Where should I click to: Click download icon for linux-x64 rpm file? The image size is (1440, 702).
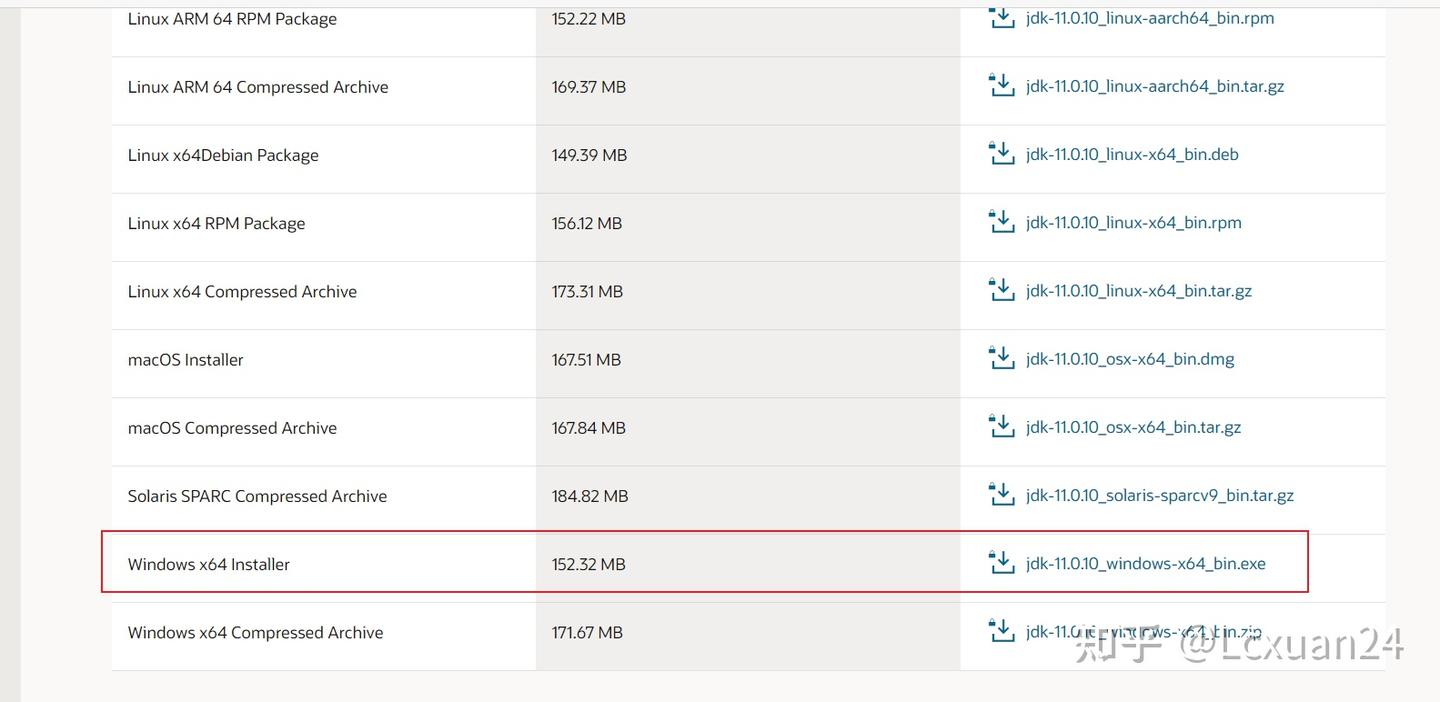(1001, 222)
